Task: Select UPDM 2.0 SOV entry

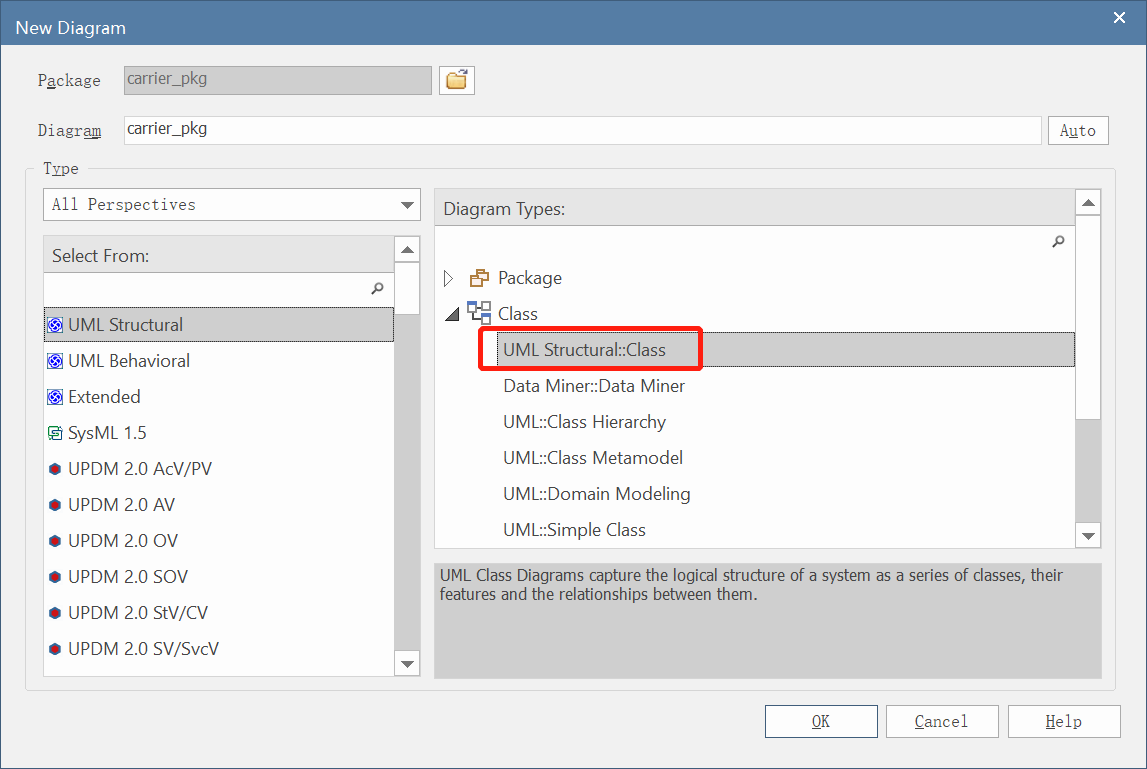Action: point(219,577)
